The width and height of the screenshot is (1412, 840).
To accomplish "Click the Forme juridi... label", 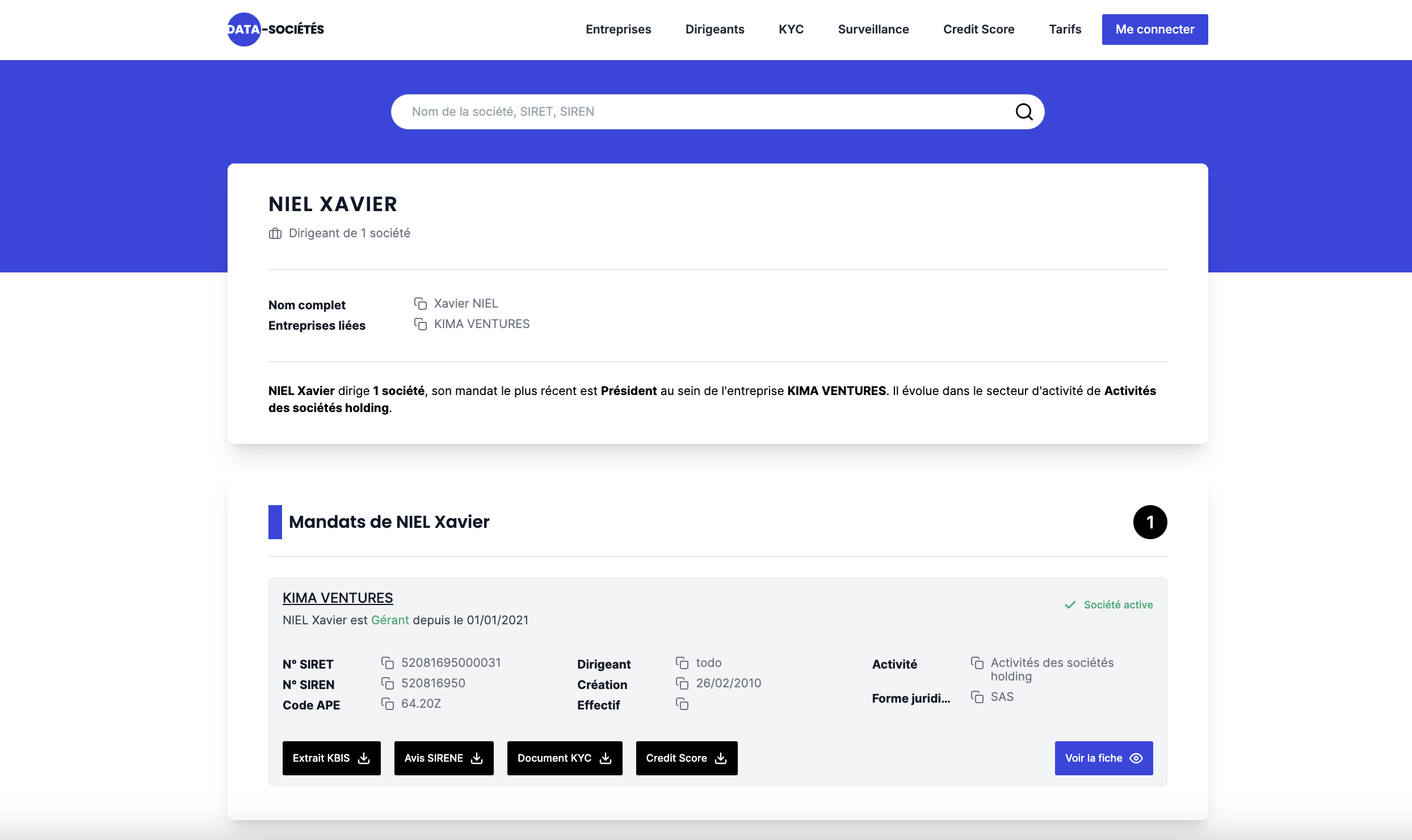I will pyautogui.click(x=911, y=699).
